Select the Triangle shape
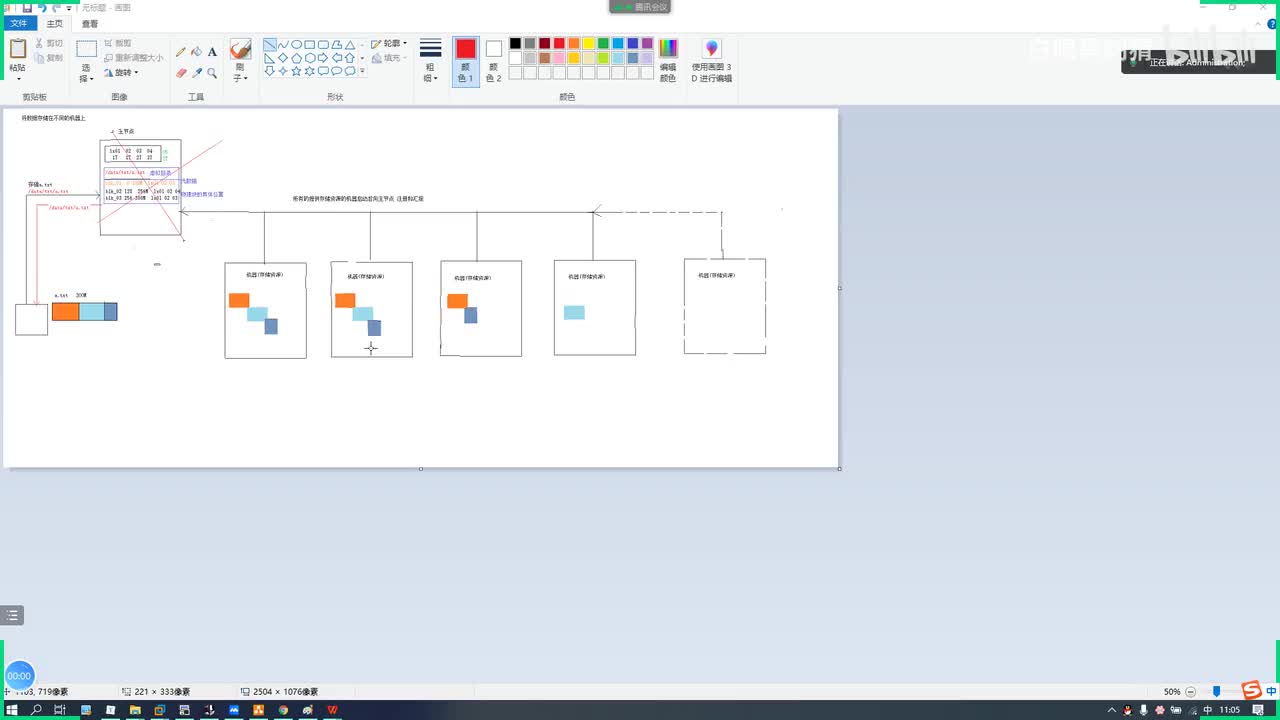Image resolution: width=1280 pixels, height=720 pixels. pyautogui.click(x=349, y=45)
